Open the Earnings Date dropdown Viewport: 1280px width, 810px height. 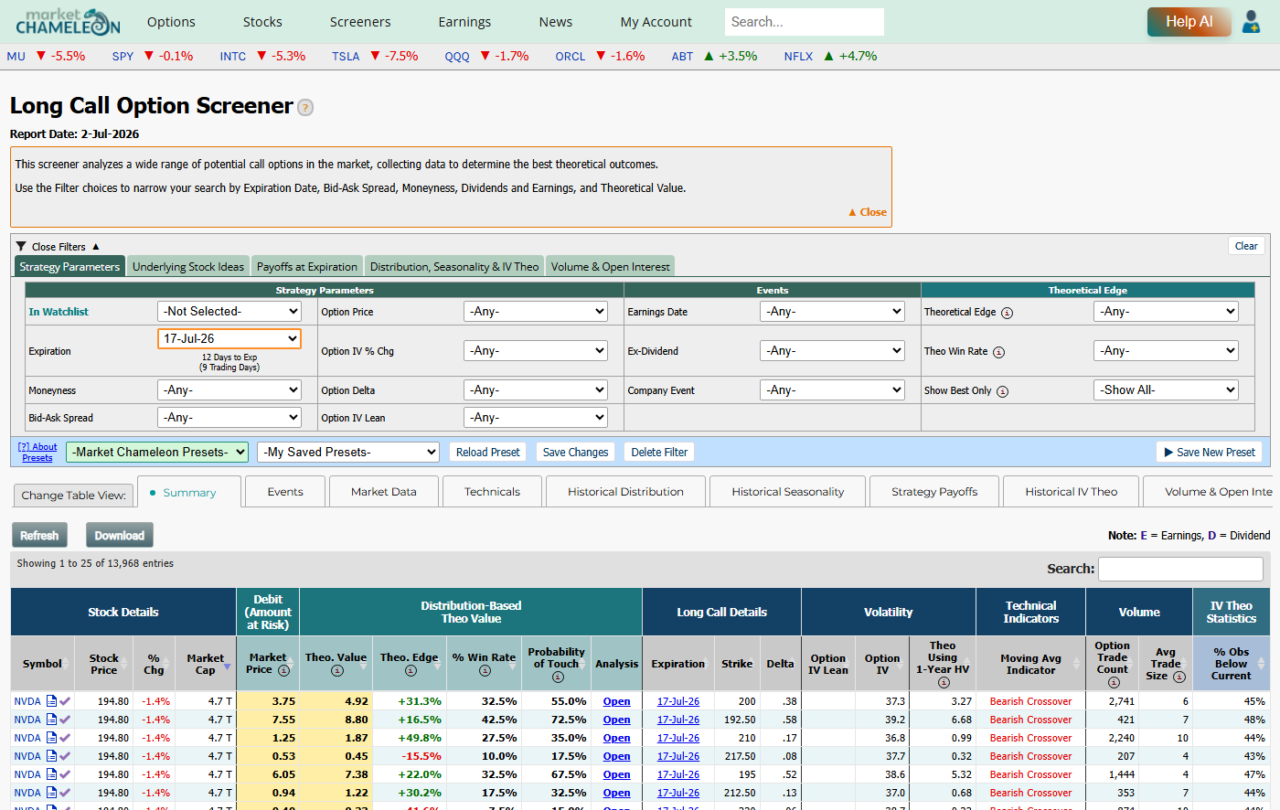(x=832, y=311)
